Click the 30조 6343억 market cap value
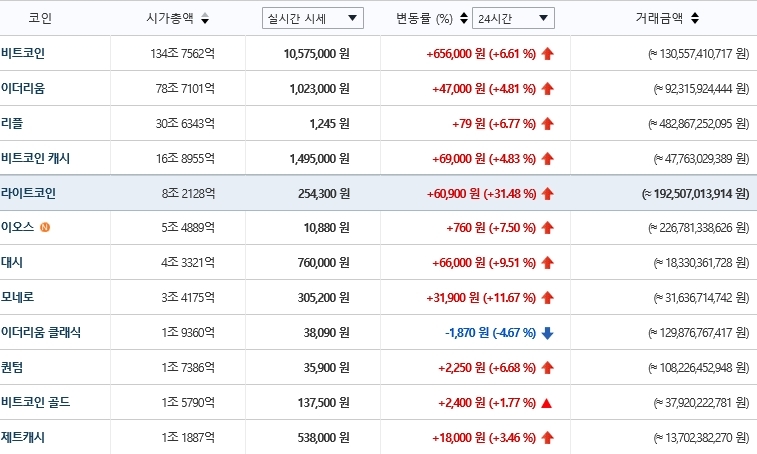The image size is (757, 454). pos(185,124)
